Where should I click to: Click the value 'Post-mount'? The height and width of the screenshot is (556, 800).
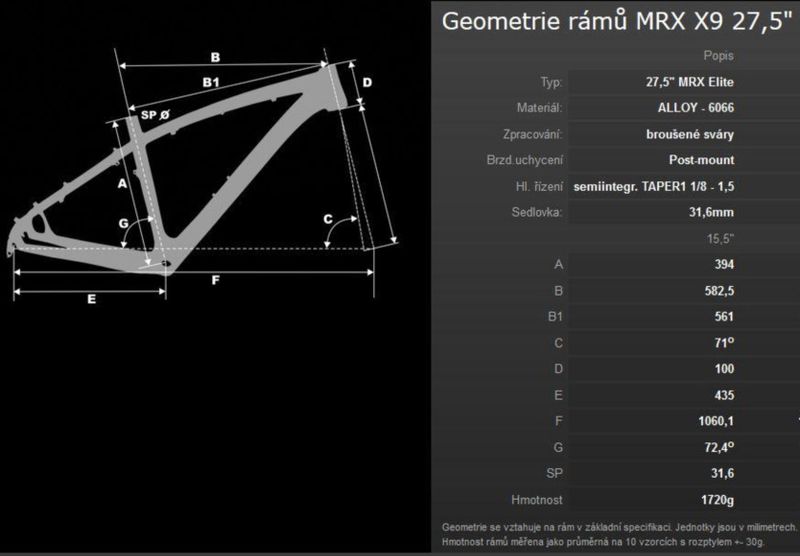tap(702, 160)
